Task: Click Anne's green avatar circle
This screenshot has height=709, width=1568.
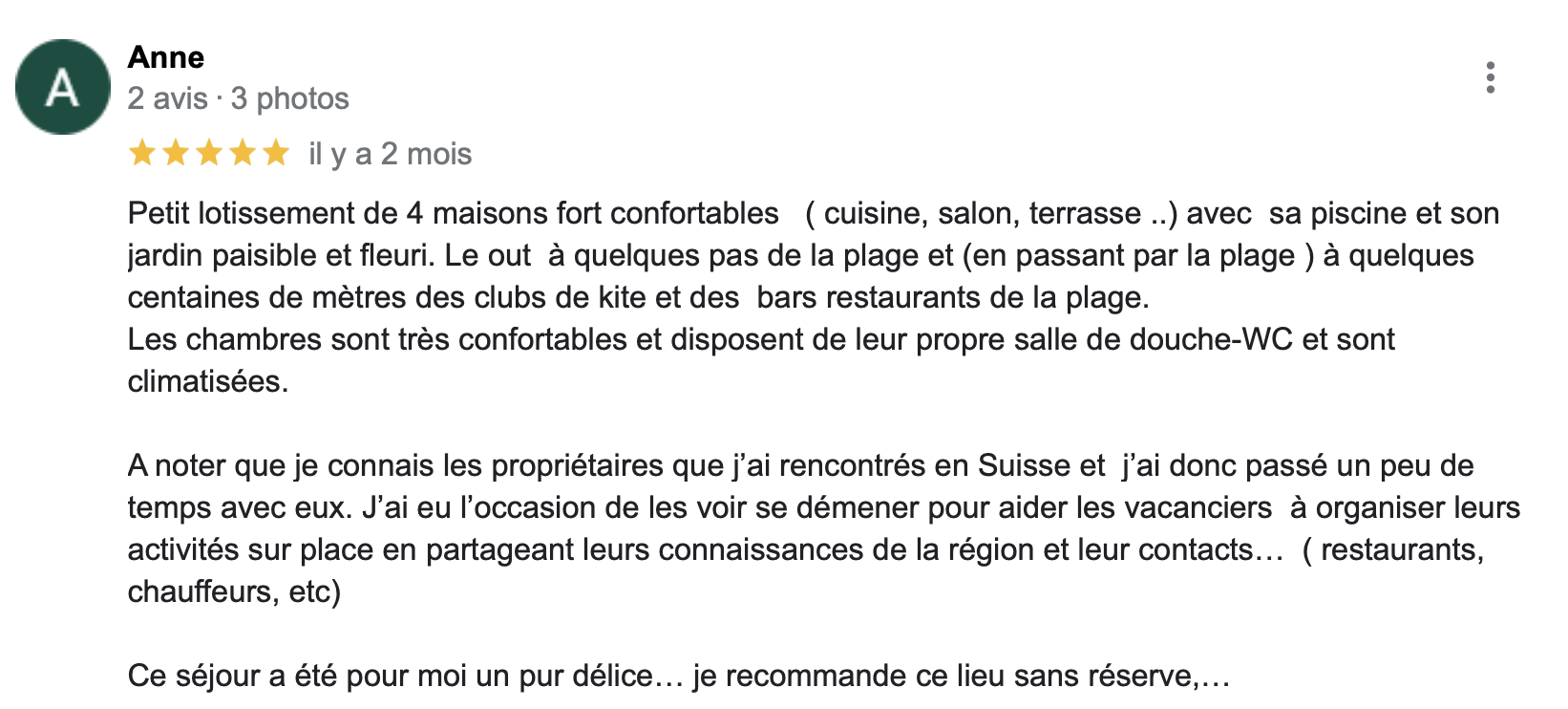Action: 63,87
